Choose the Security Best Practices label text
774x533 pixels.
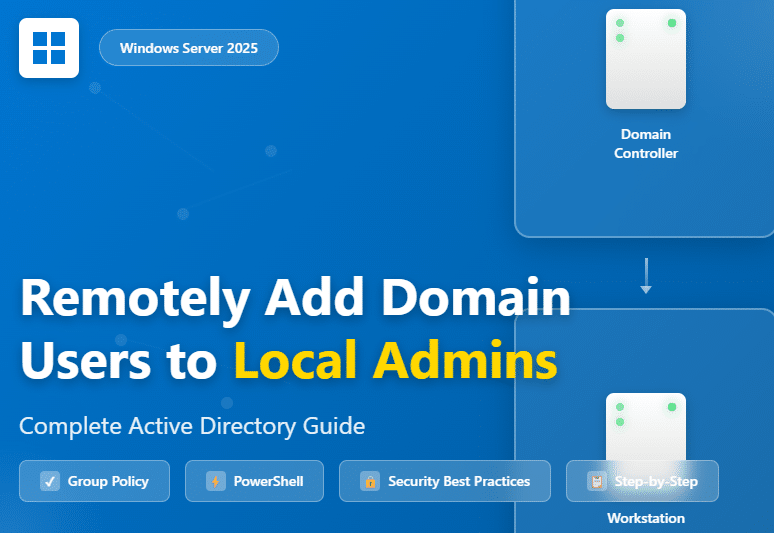[x=458, y=481]
